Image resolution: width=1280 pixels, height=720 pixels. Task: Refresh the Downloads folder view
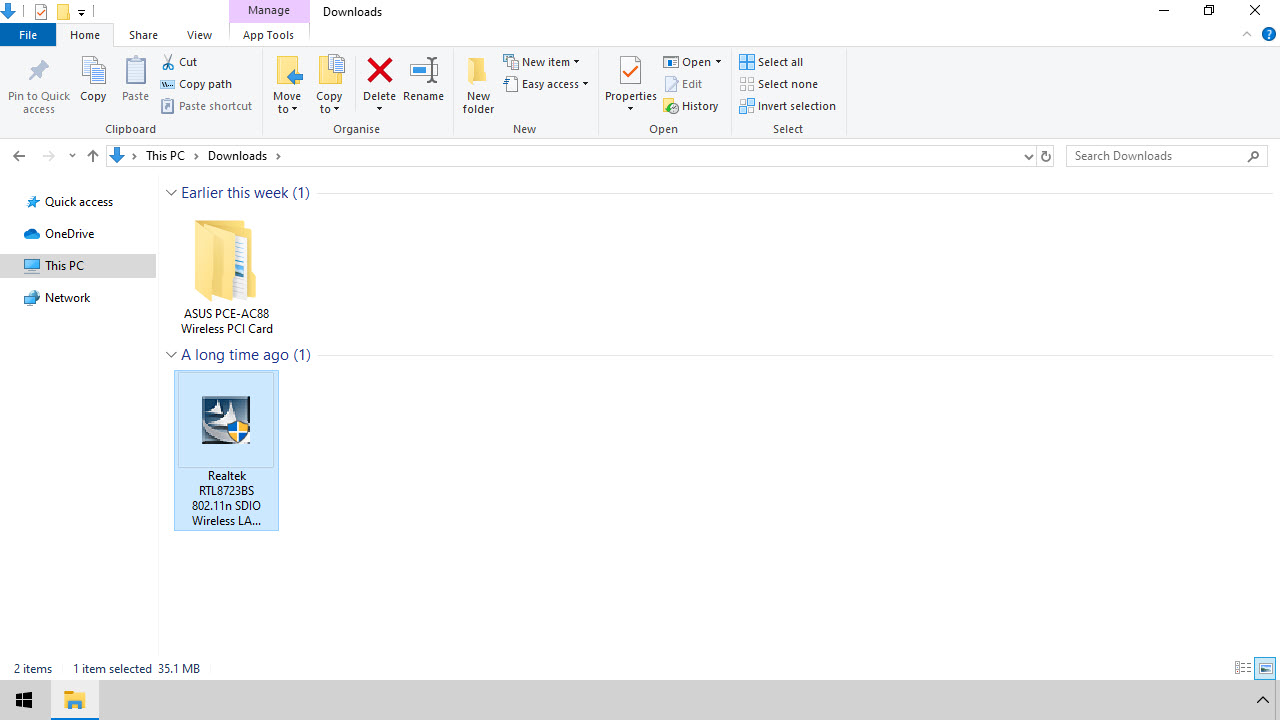pos(1046,156)
